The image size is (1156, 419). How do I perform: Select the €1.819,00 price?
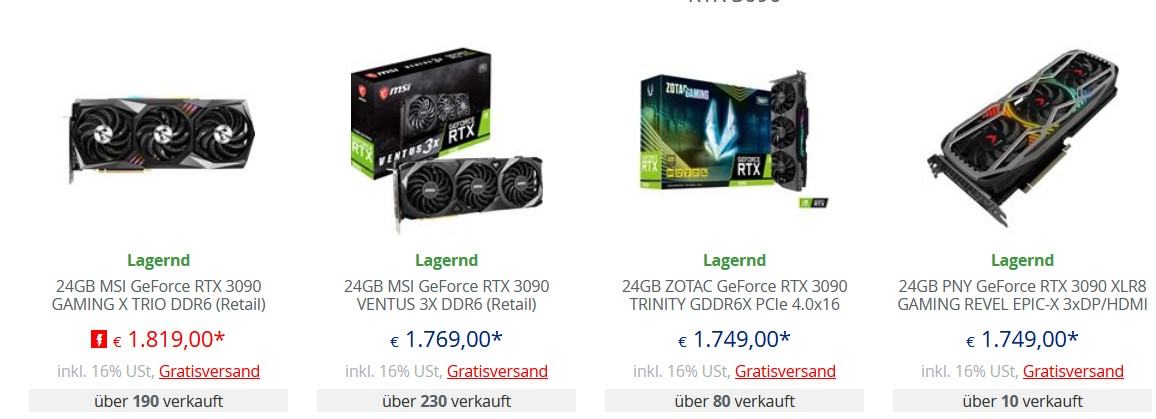click(x=169, y=339)
